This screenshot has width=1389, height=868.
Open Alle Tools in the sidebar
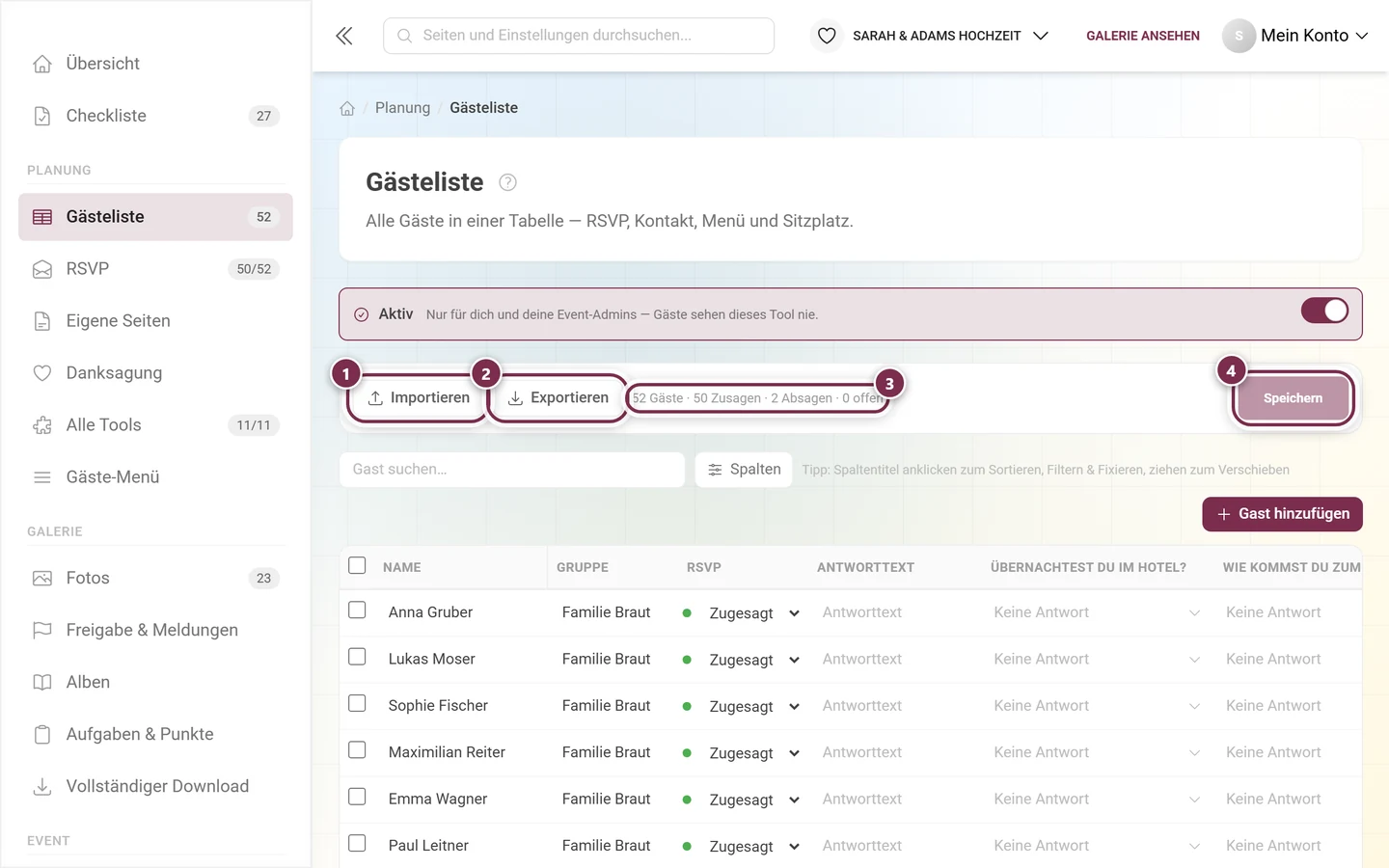tap(155, 425)
